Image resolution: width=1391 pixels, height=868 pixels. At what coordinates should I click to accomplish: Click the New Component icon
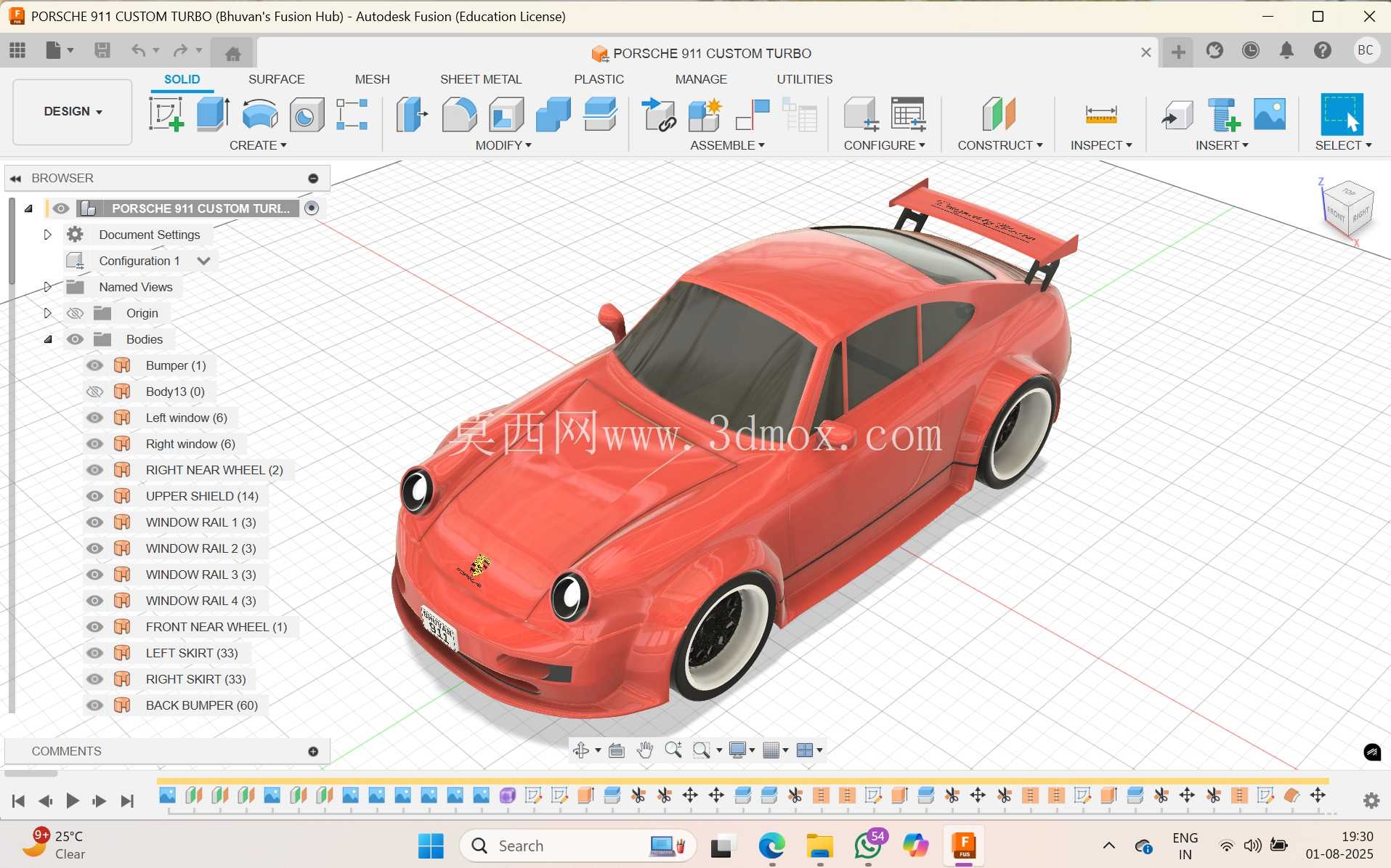pos(705,115)
